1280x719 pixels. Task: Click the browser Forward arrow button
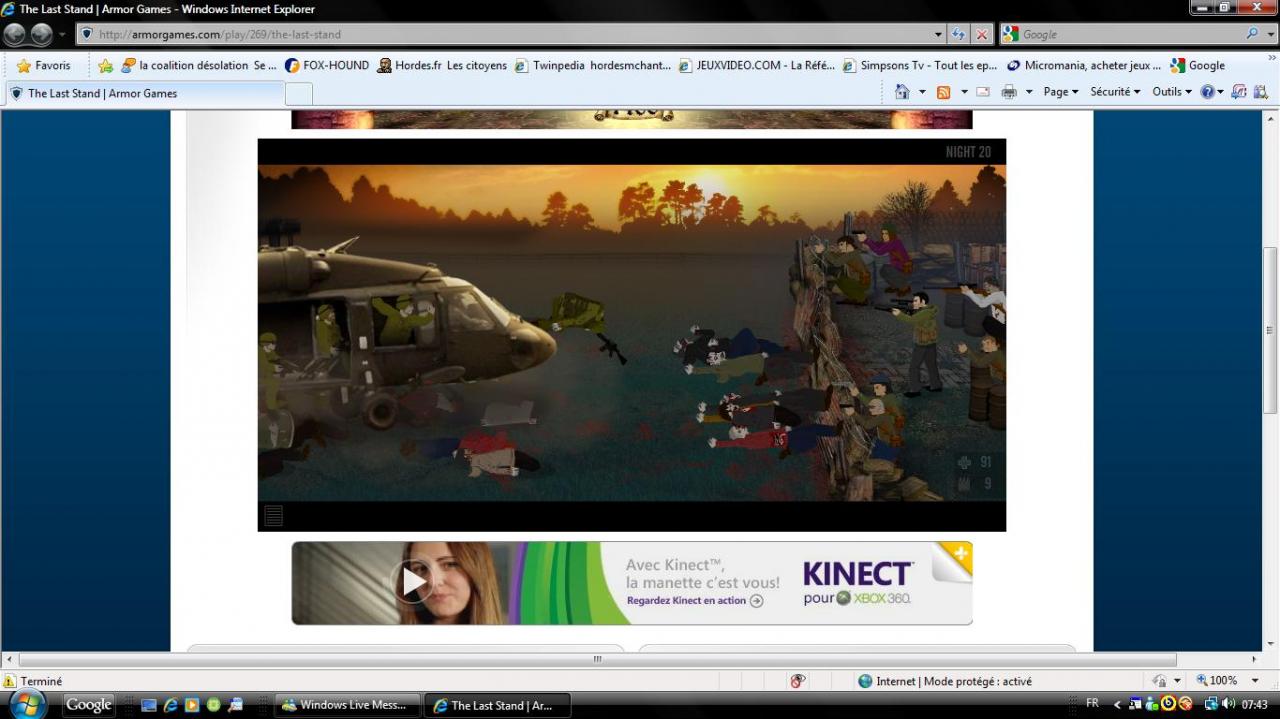pyautogui.click(x=41, y=34)
